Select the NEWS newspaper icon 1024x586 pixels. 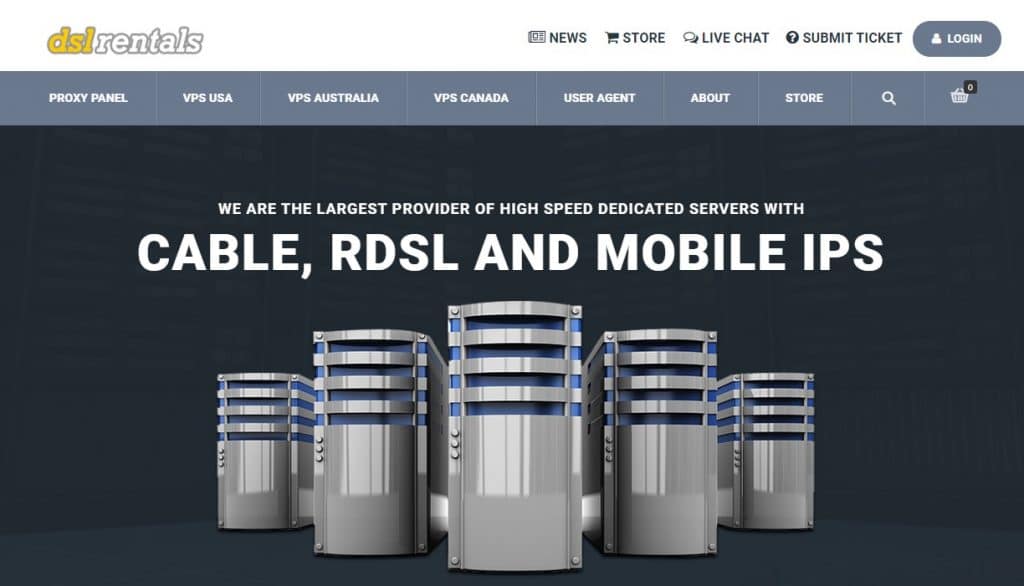pos(536,38)
